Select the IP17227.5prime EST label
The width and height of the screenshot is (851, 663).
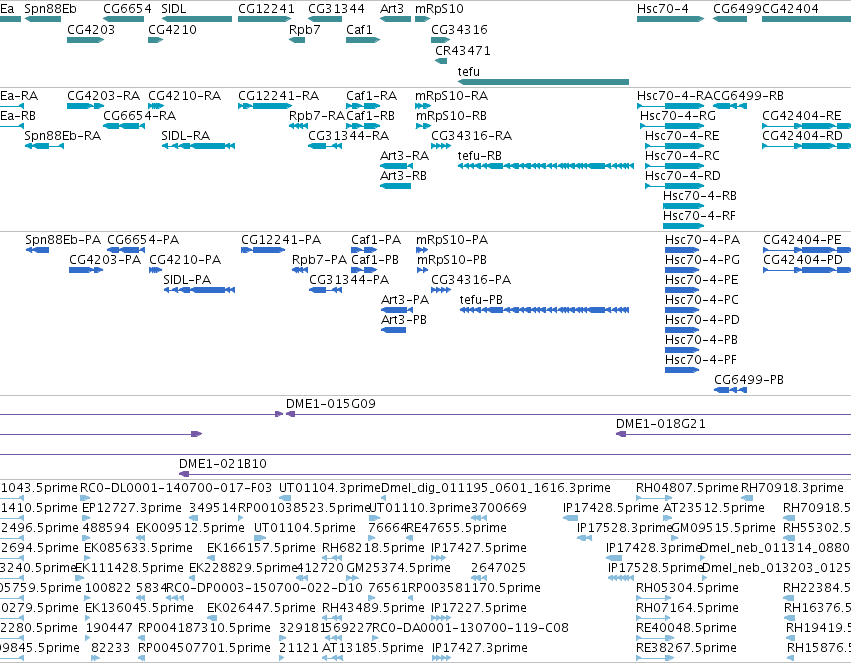pos(479,608)
